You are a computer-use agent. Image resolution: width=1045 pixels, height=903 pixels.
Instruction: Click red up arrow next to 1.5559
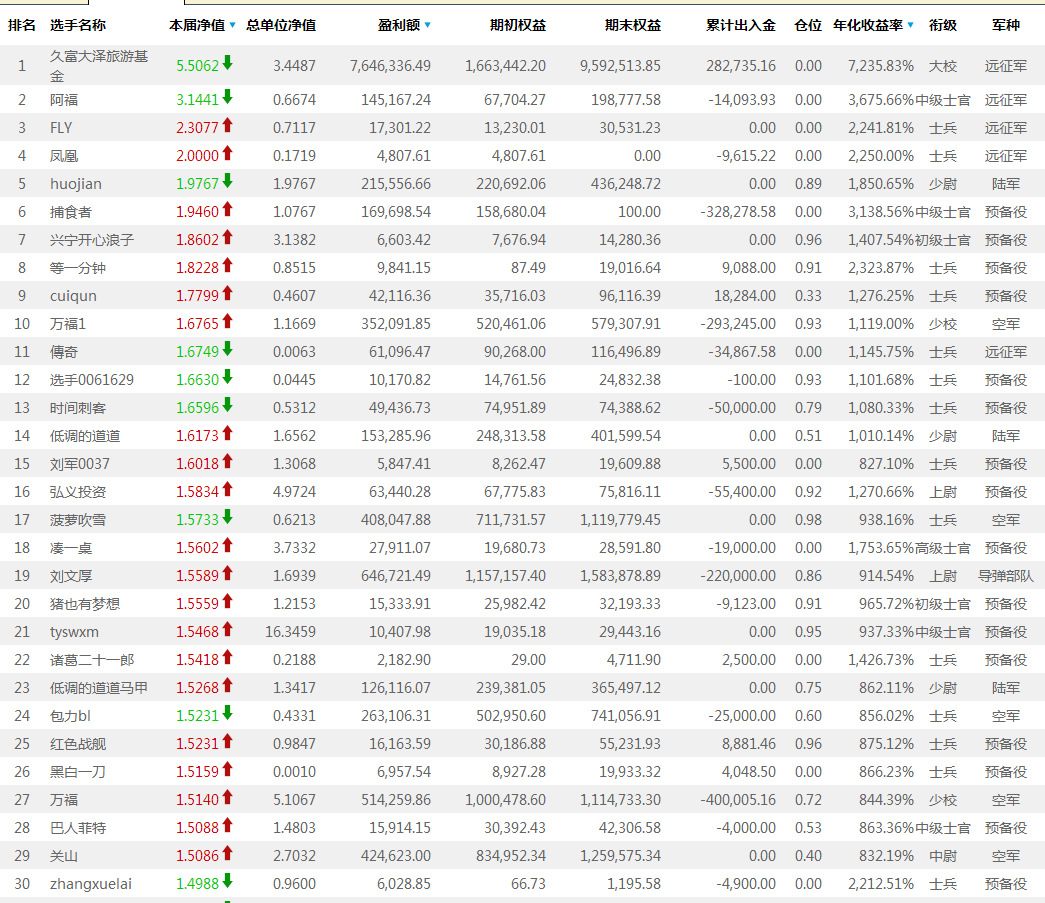point(227,600)
